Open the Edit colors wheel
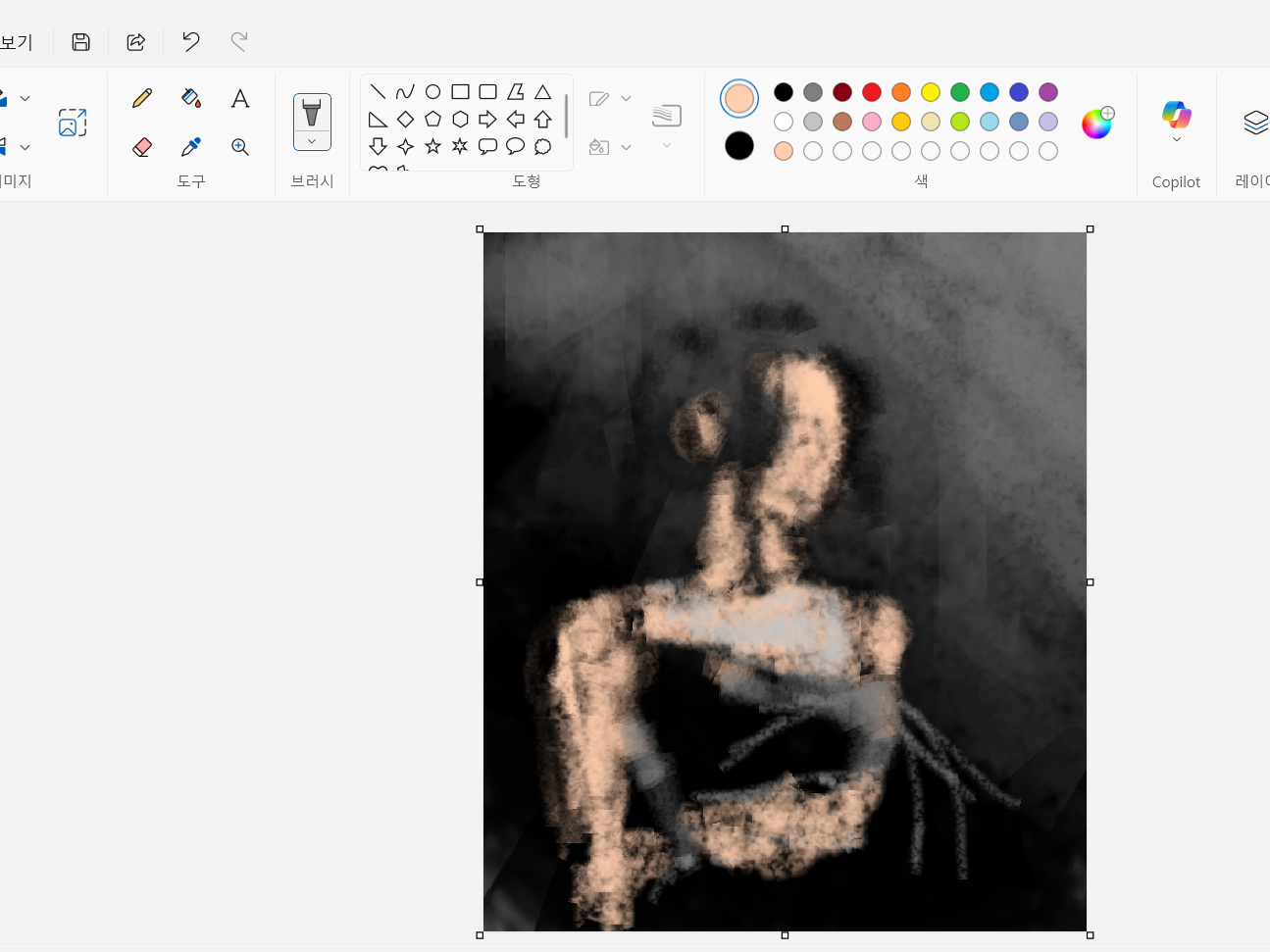Screen dimensions: 1270x952 point(1097,123)
